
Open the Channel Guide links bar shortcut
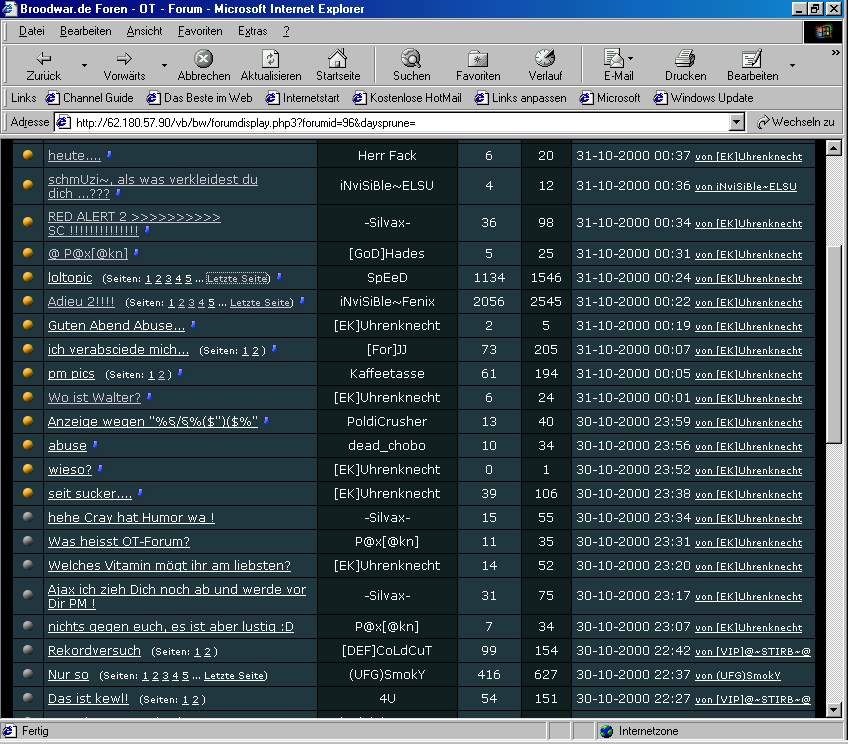click(x=89, y=98)
